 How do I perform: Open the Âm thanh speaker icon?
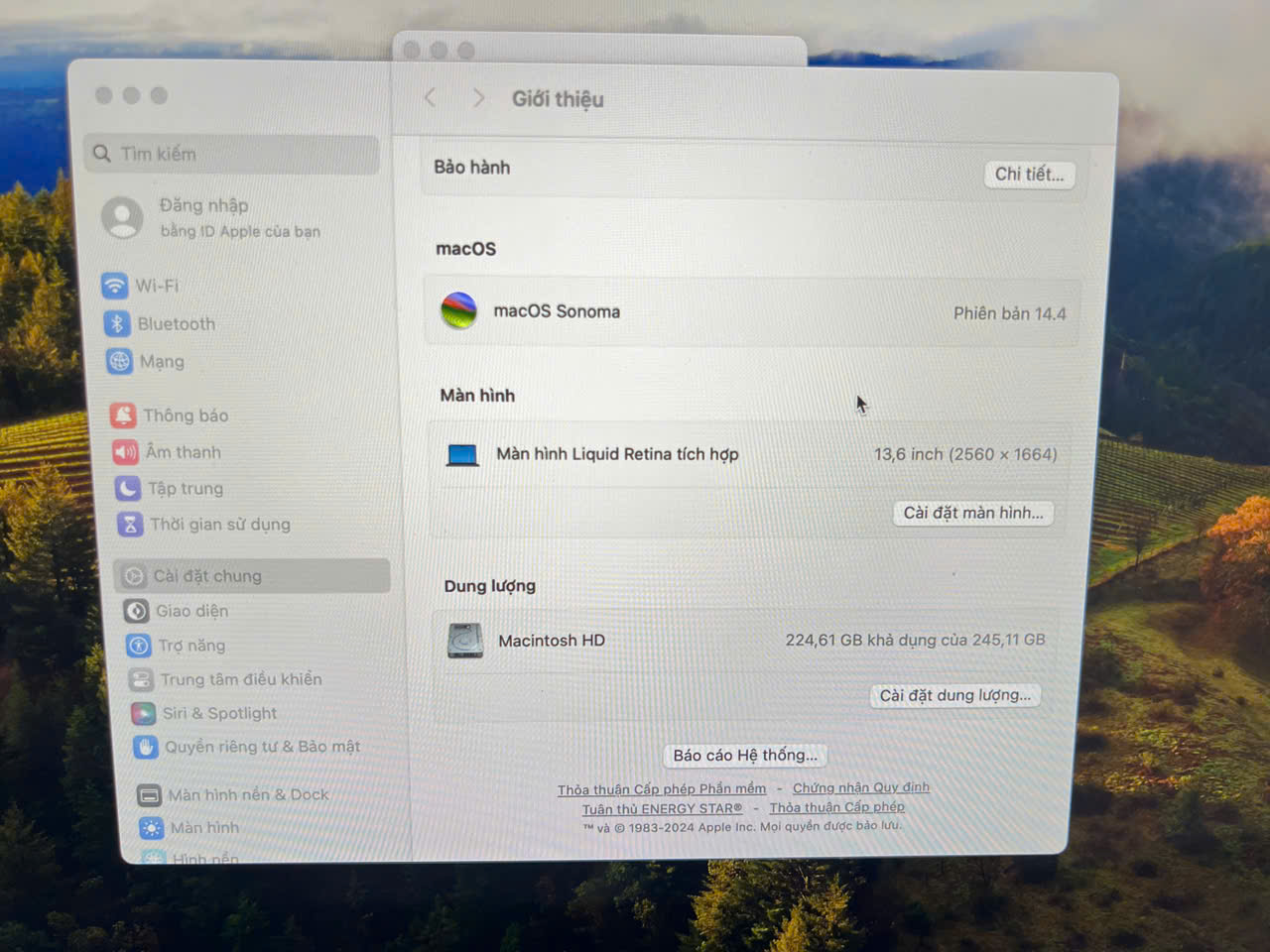[125, 452]
